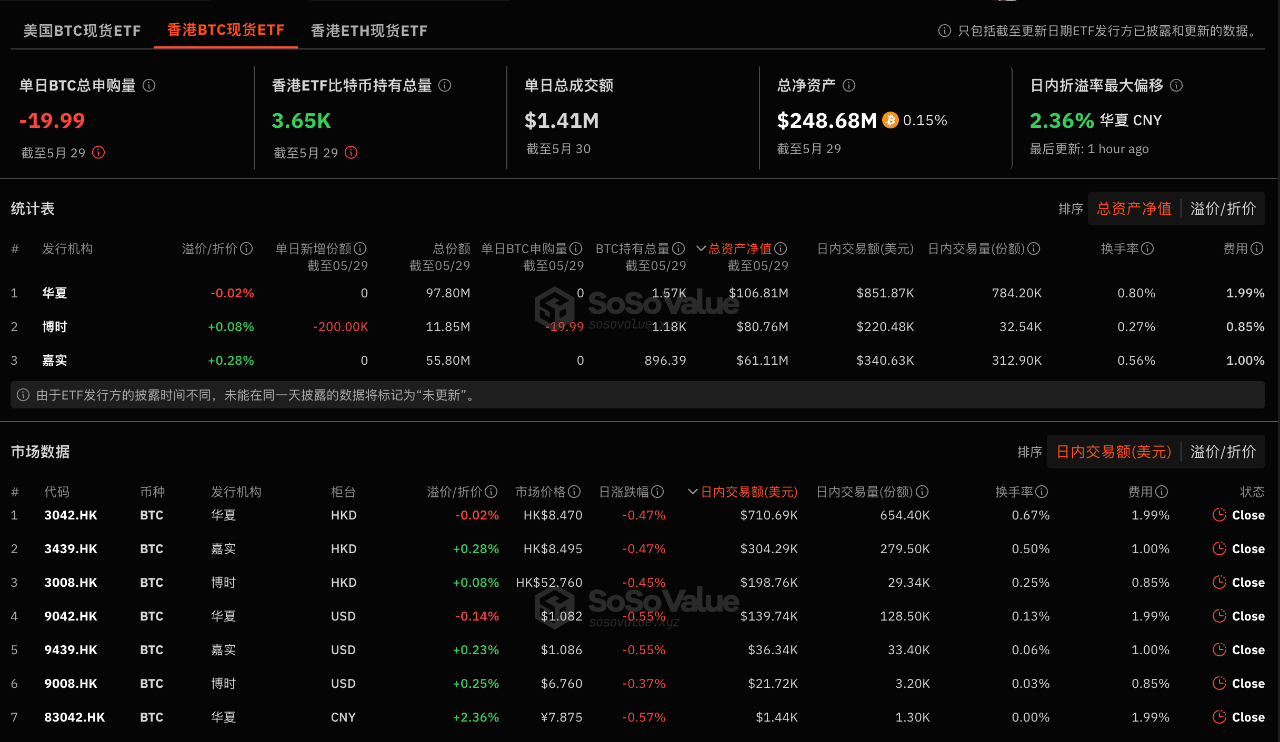
Task: Click info icon beside 费用 in 统计表
Action: pyautogui.click(x=1258, y=249)
